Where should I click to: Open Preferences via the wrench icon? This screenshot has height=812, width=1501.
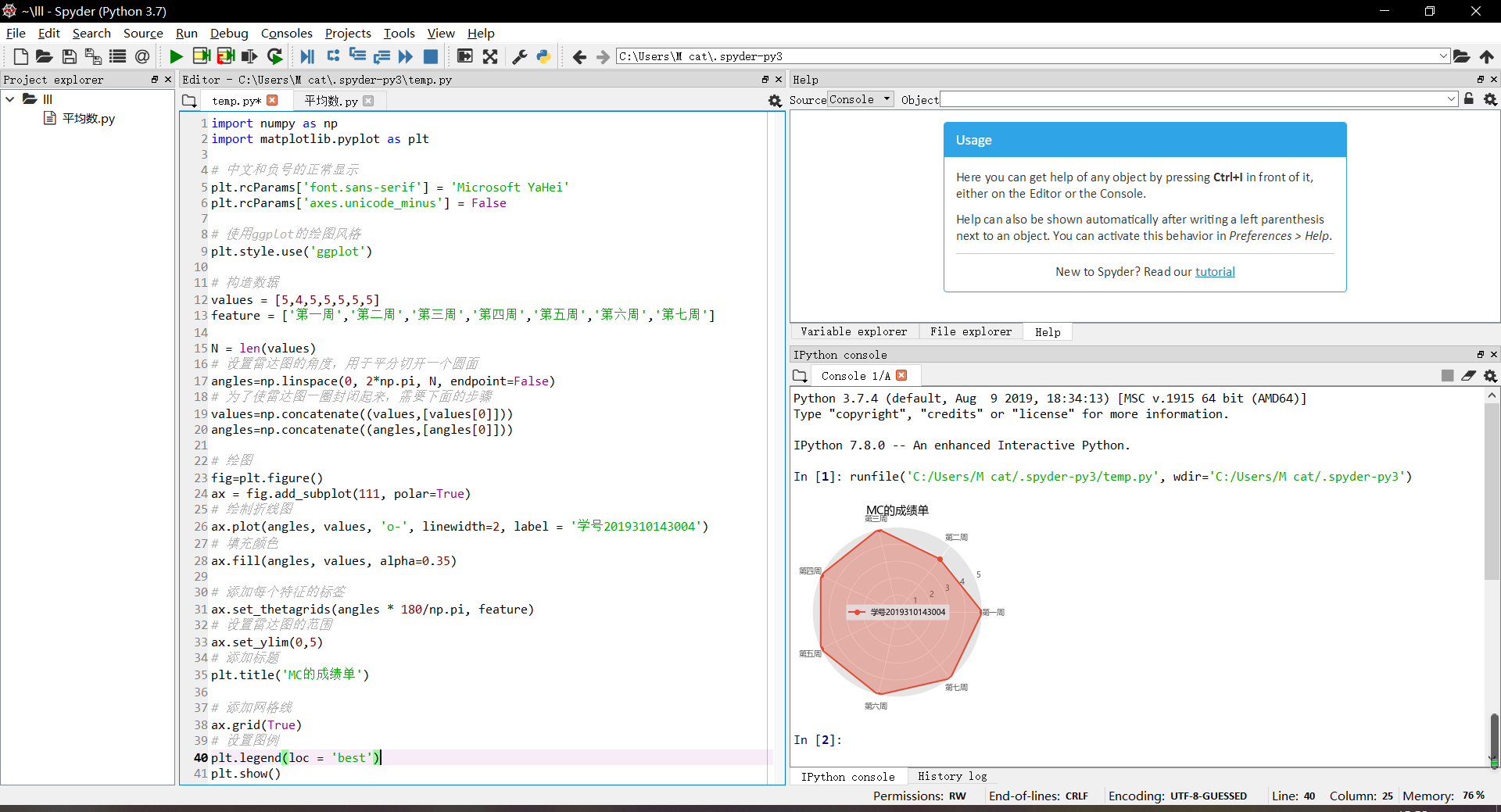coord(519,56)
